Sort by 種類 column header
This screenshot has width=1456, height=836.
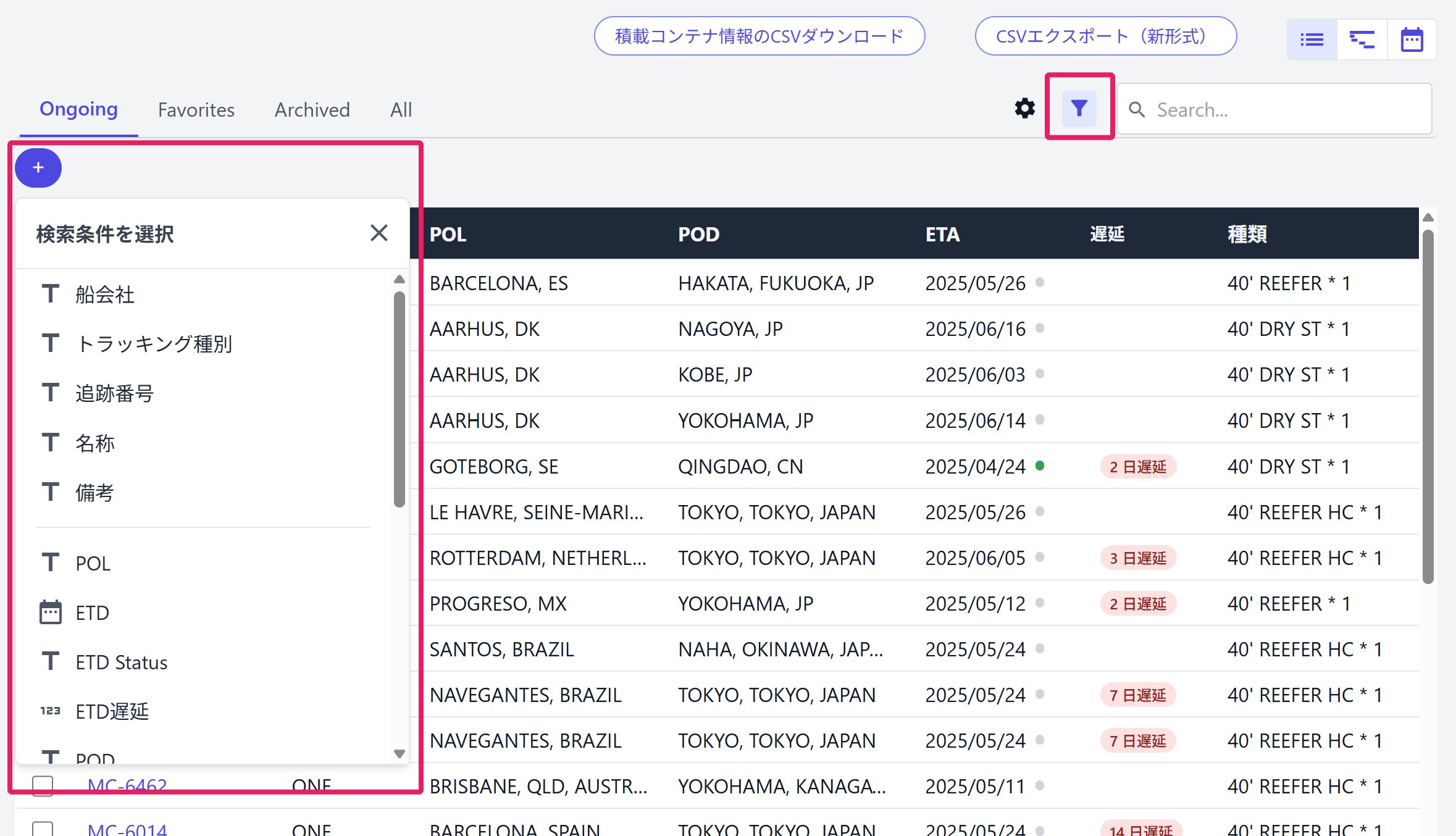click(x=1247, y=234)
